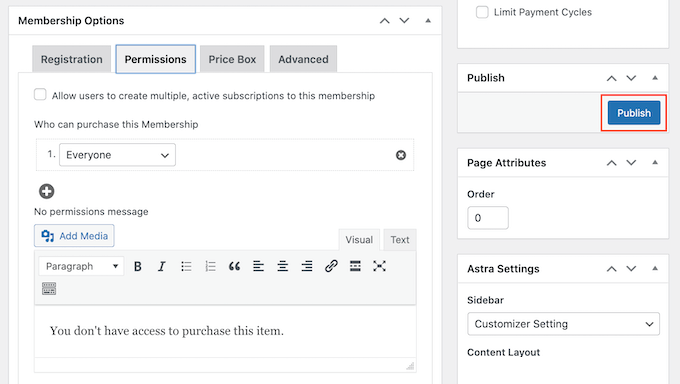Align text left in editor
The image size is (680, 384).
(x=258, y=266)
